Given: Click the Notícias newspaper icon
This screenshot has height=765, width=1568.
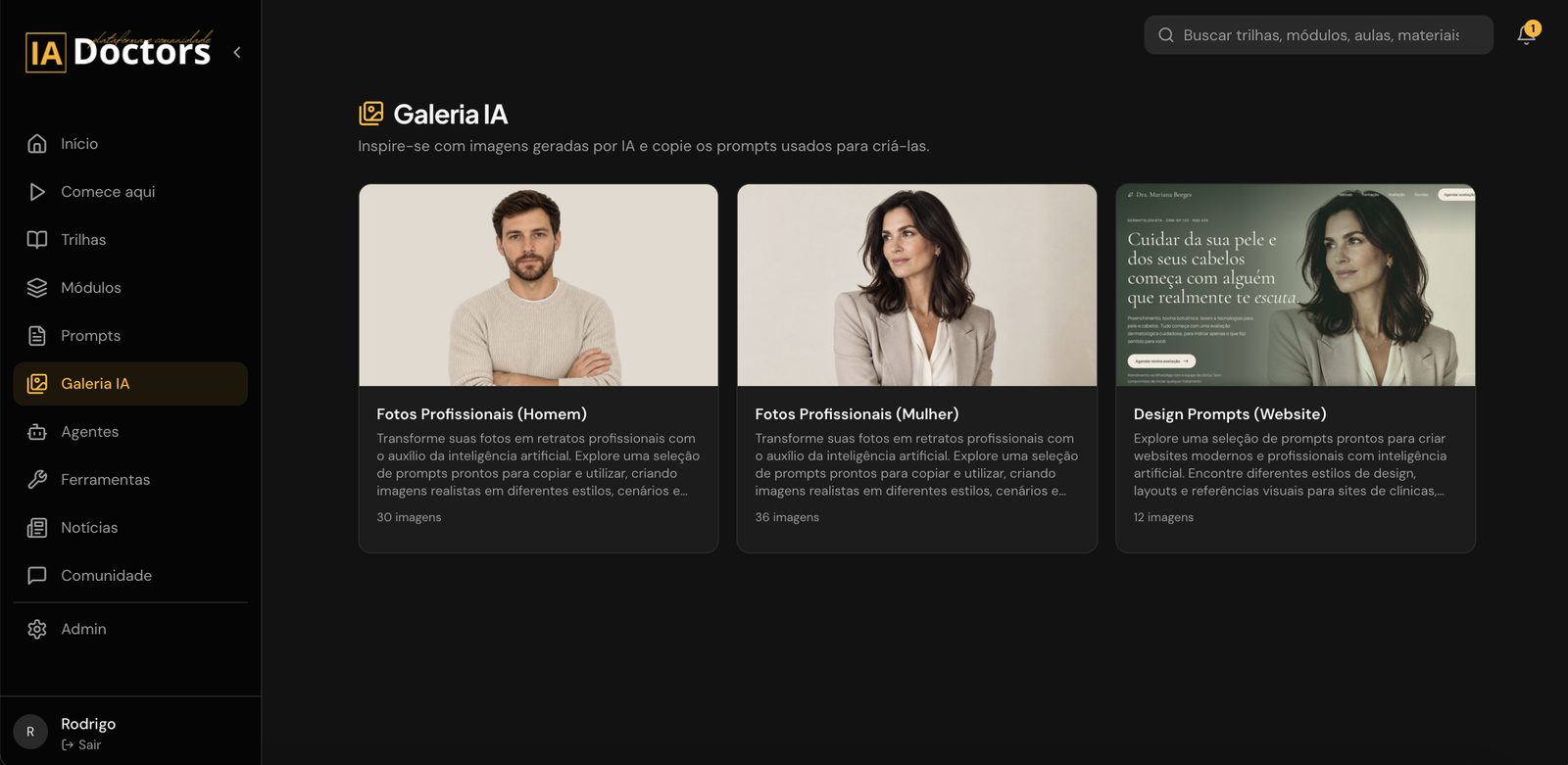Looking at the screenshot, I should tap(37, 528).
